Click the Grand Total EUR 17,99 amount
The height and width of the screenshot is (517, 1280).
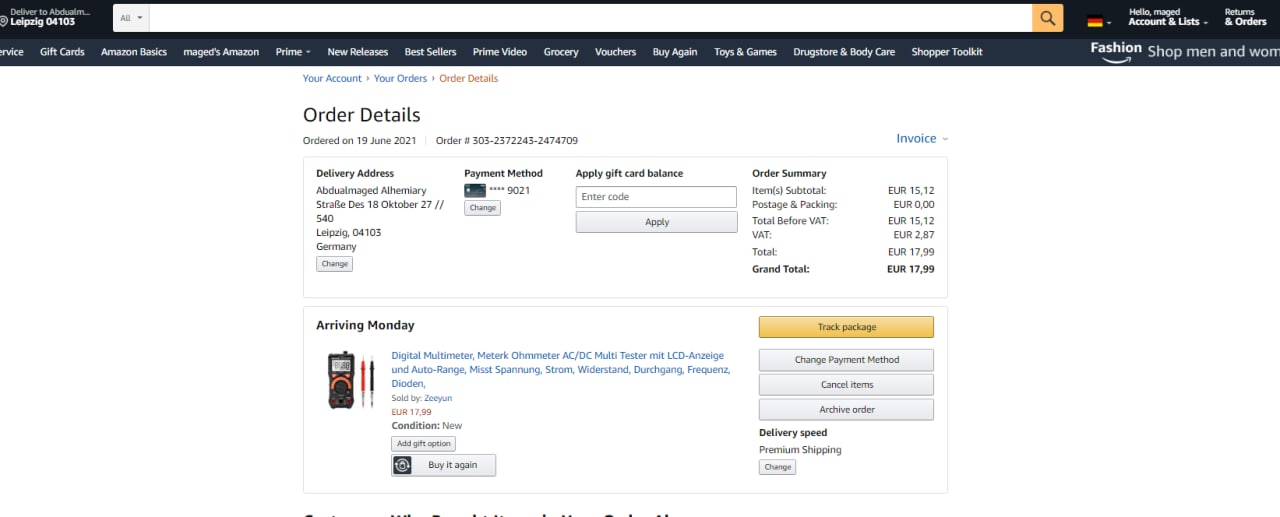click(x=910, y=269)
